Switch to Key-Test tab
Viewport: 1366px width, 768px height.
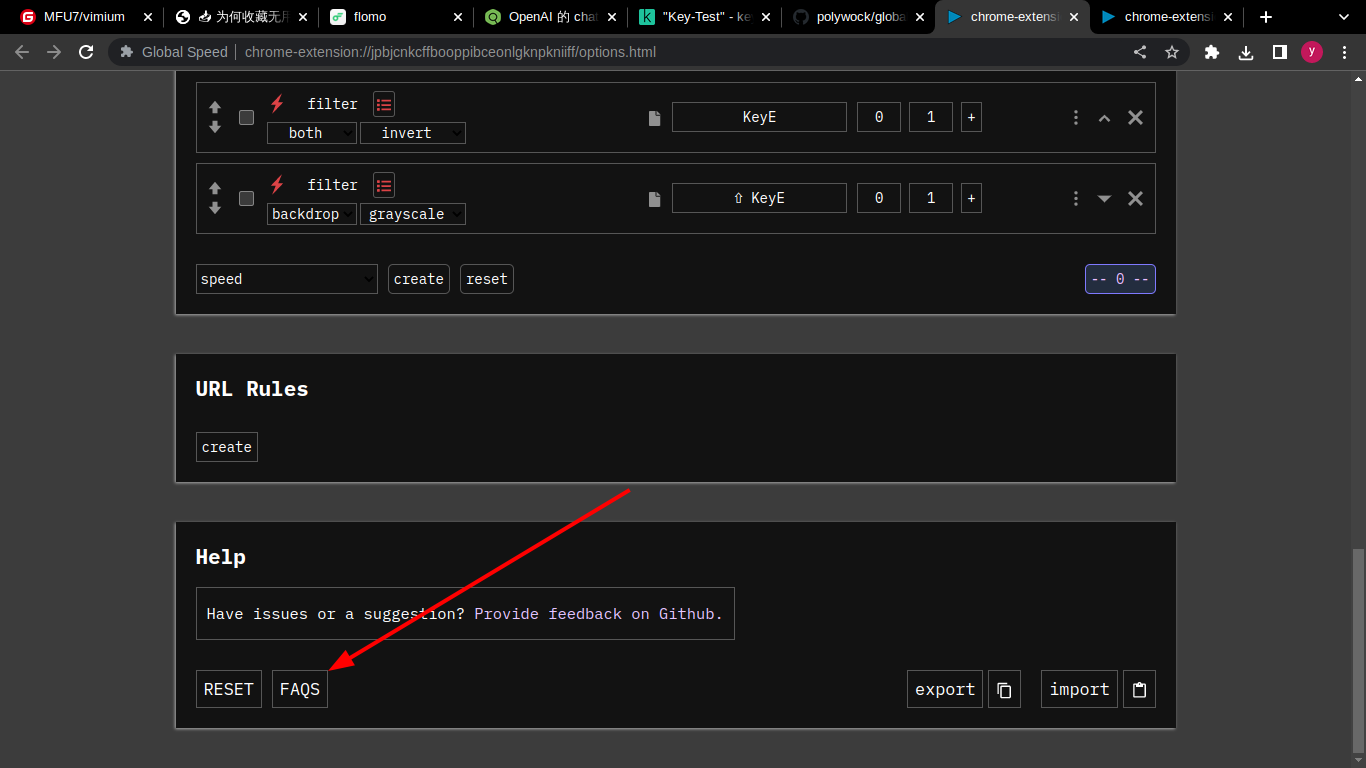(705, 17)
